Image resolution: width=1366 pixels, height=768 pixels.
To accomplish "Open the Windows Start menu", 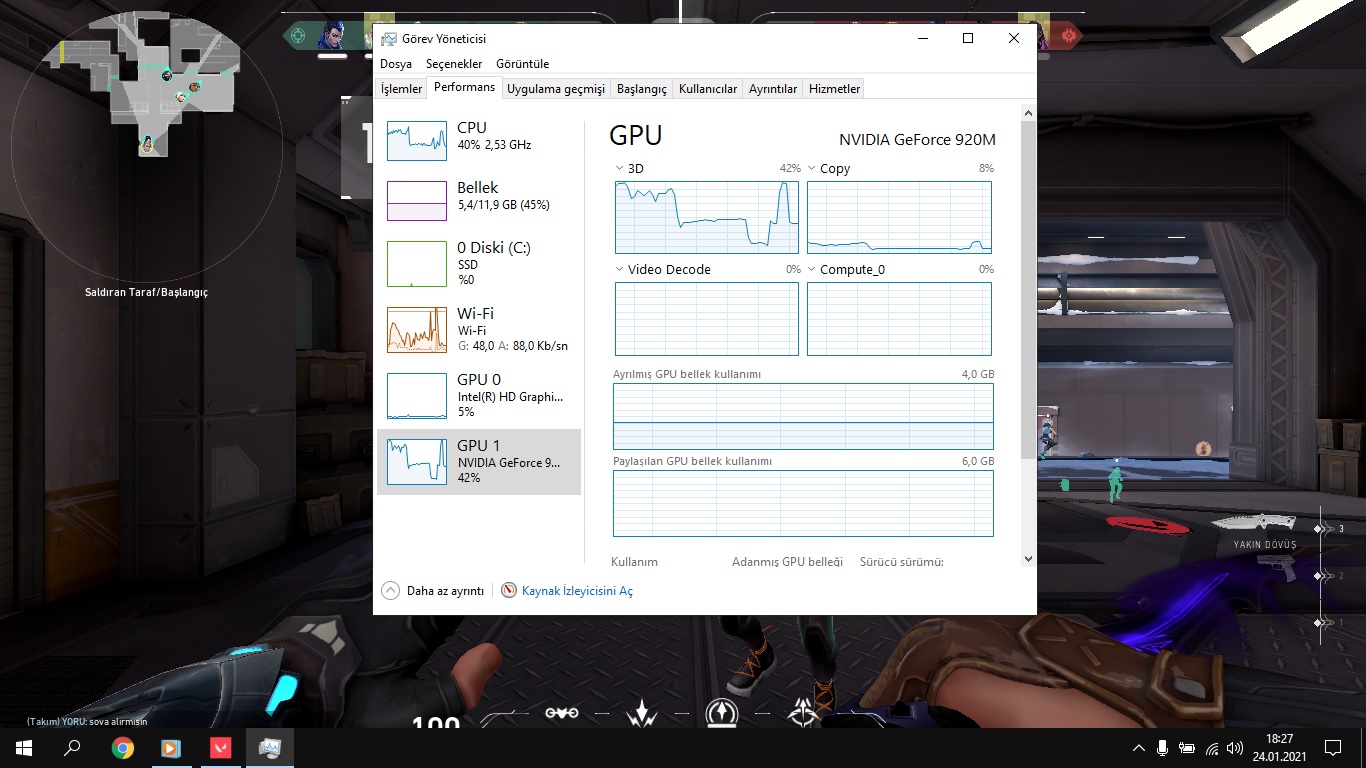I will point(23,747).
